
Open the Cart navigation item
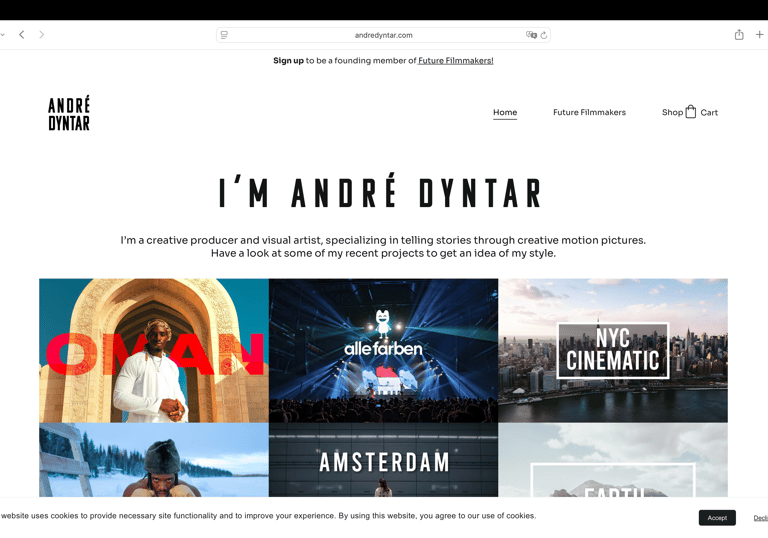[x=709, y=112]
